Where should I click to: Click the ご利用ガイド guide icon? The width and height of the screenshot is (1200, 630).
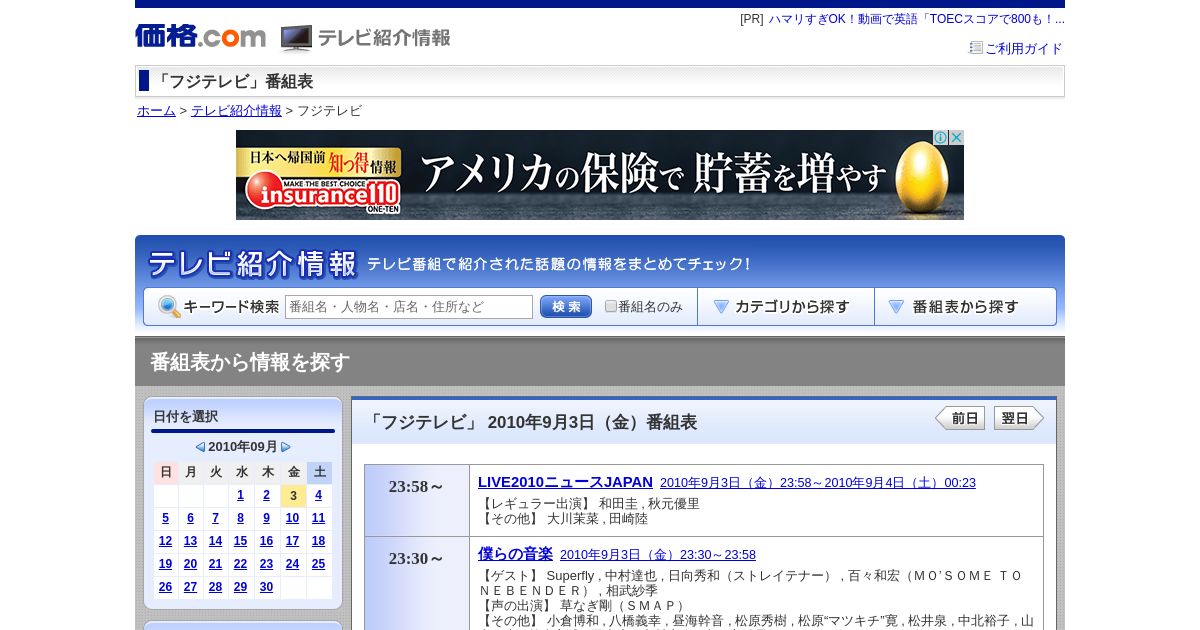click(976, 47)
